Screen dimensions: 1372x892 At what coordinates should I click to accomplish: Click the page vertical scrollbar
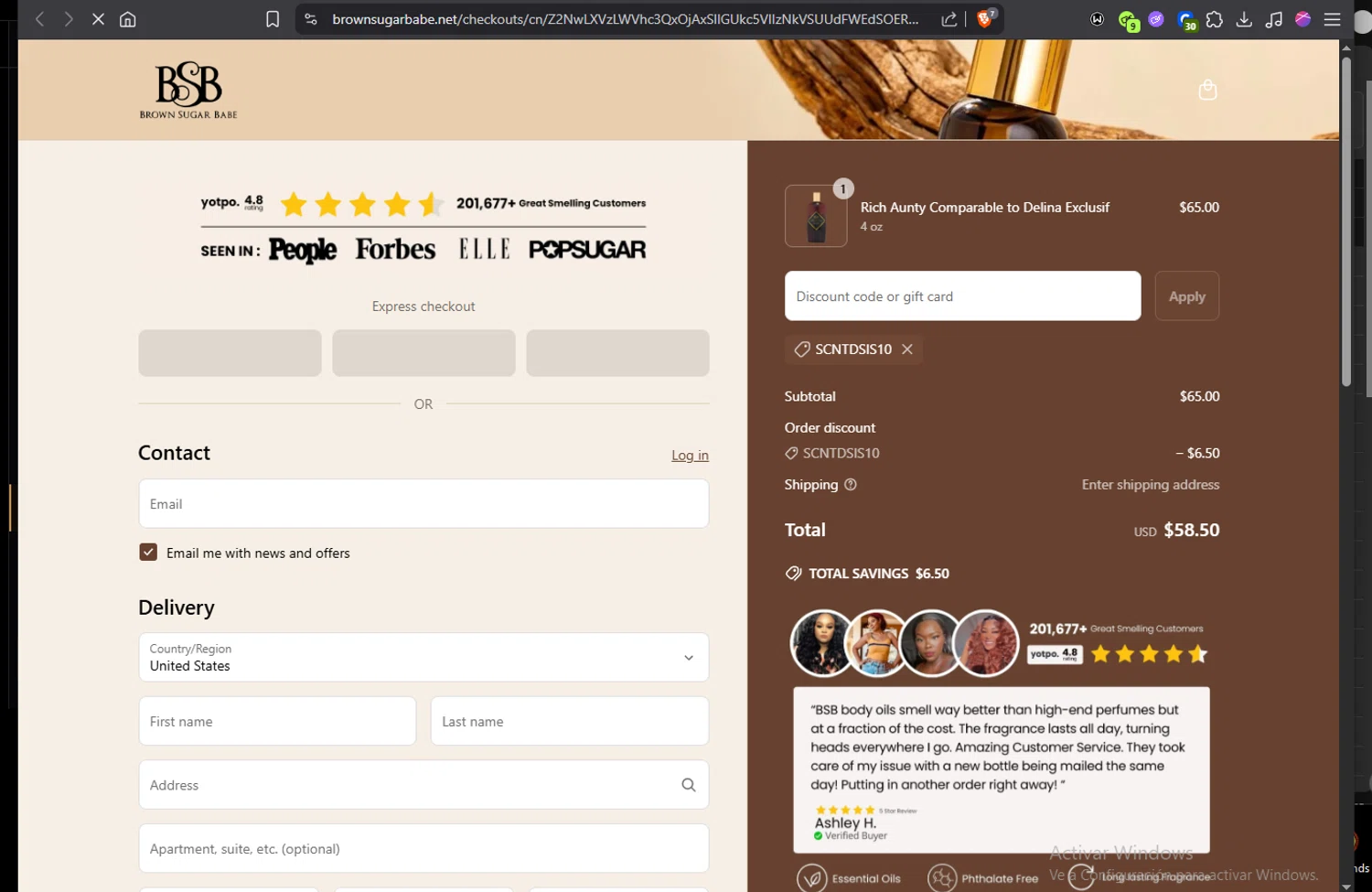pos(1346,221)
